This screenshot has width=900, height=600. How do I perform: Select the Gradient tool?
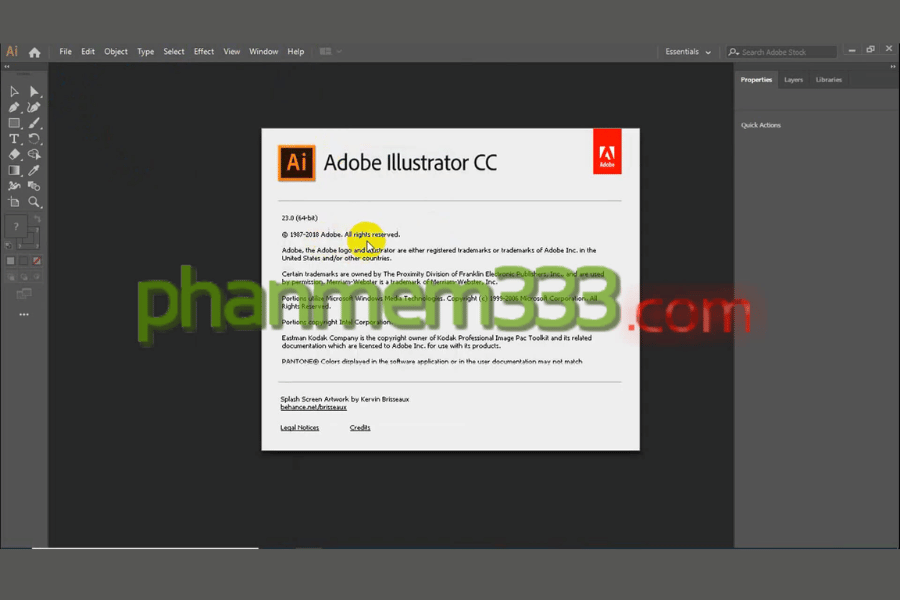[x=14, y=170]
